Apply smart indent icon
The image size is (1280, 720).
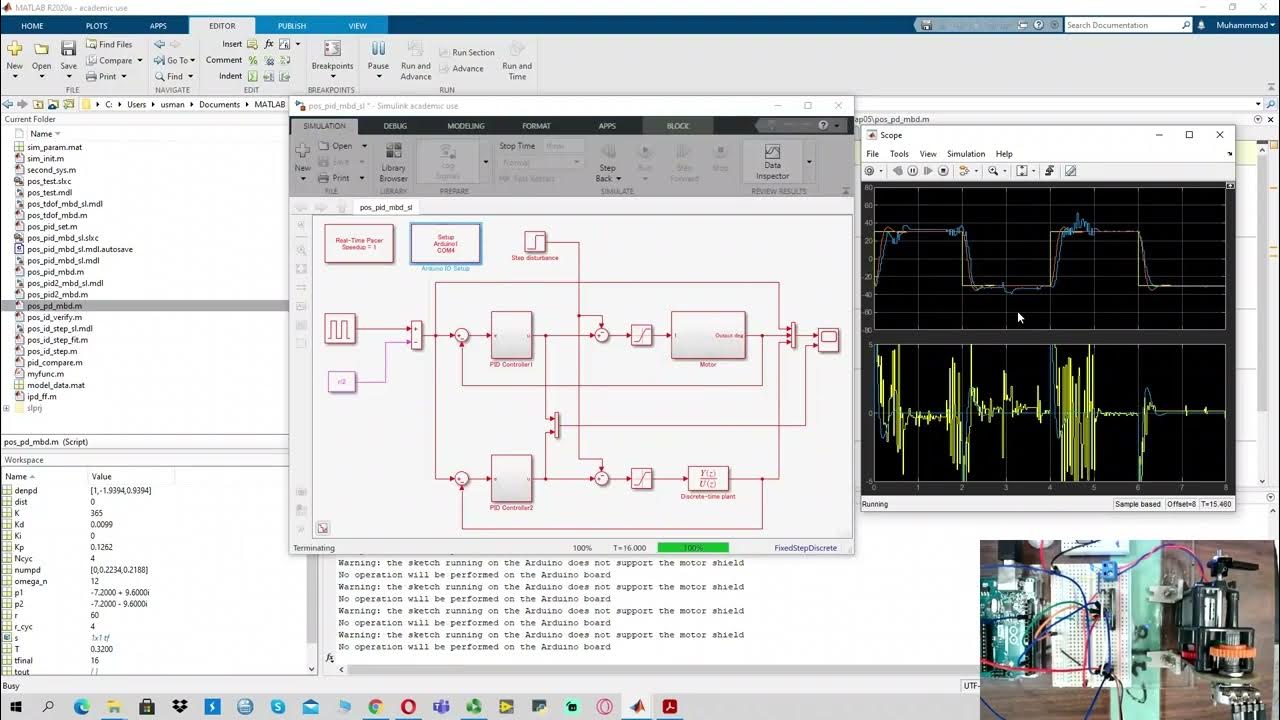point(253,76)
